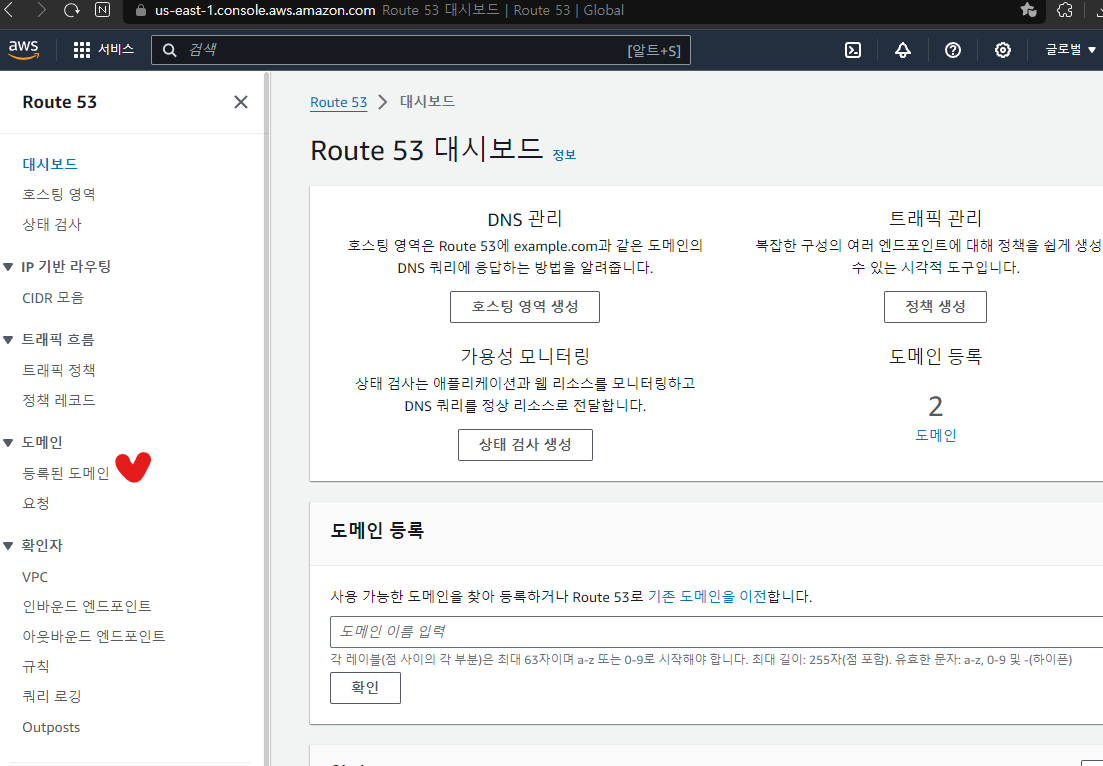
Task: Open 트래픽 정책 in the sidebar
Action: click(58, 370)
